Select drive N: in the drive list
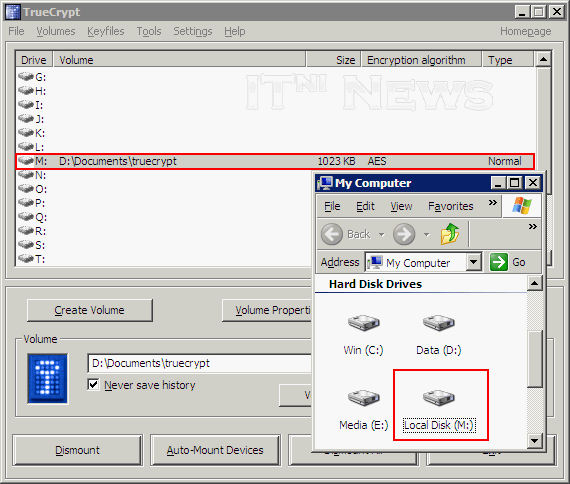570x484 pixels. [x=32, y=175]
